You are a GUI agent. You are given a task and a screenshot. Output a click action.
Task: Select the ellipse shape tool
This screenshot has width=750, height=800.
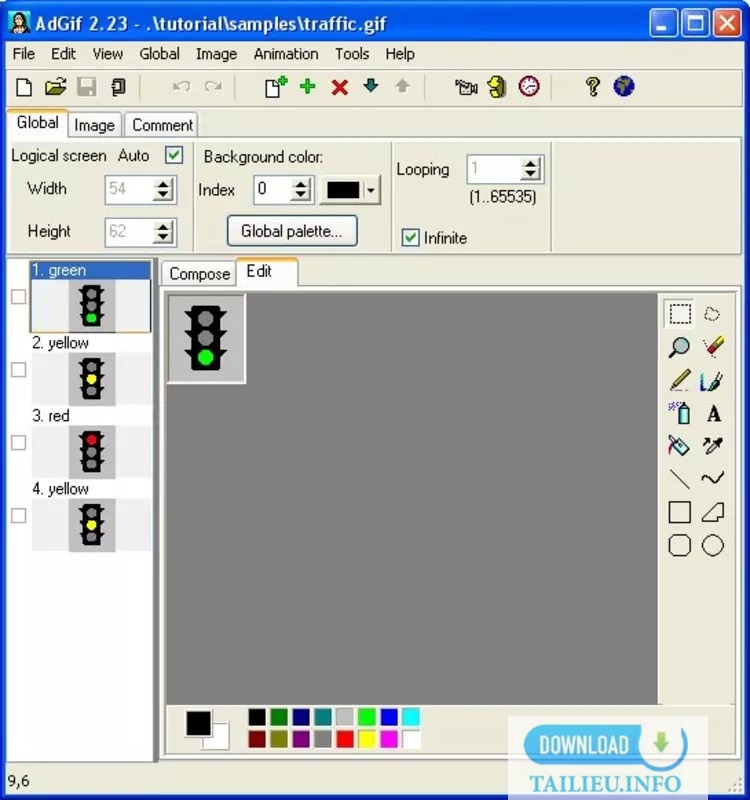pos(713,545)
